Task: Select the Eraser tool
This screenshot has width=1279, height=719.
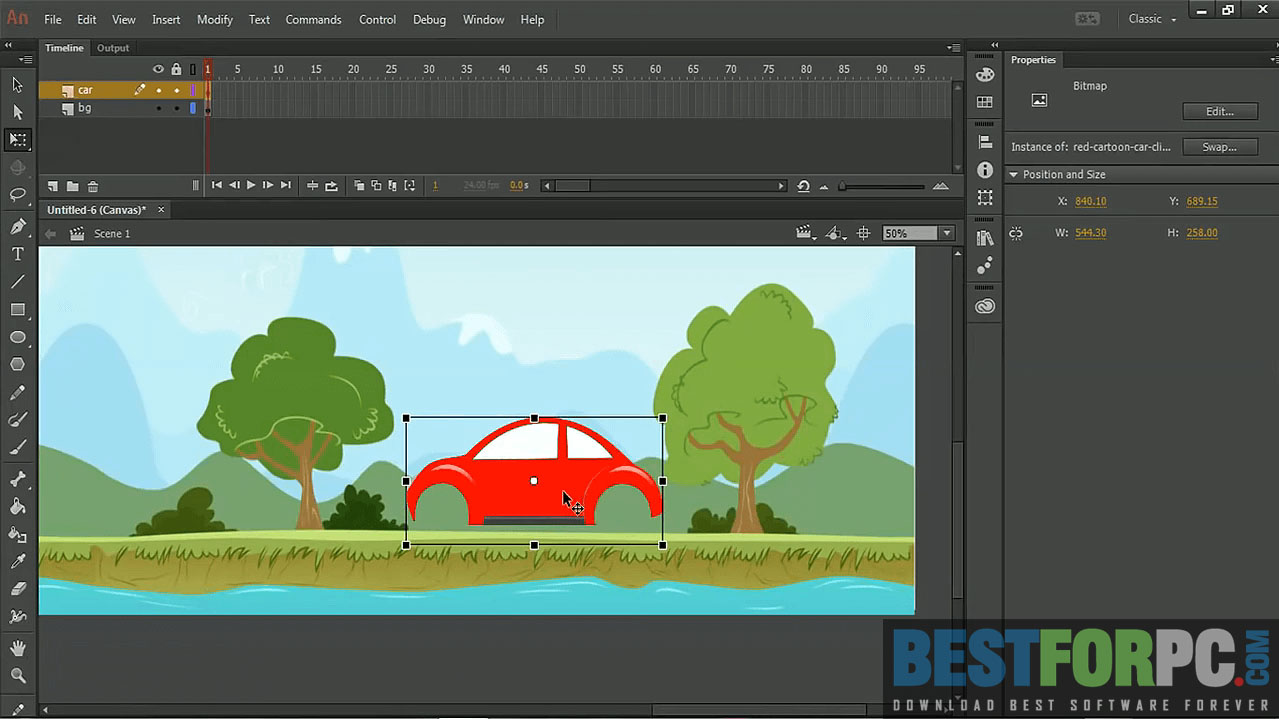Action: 17,590
